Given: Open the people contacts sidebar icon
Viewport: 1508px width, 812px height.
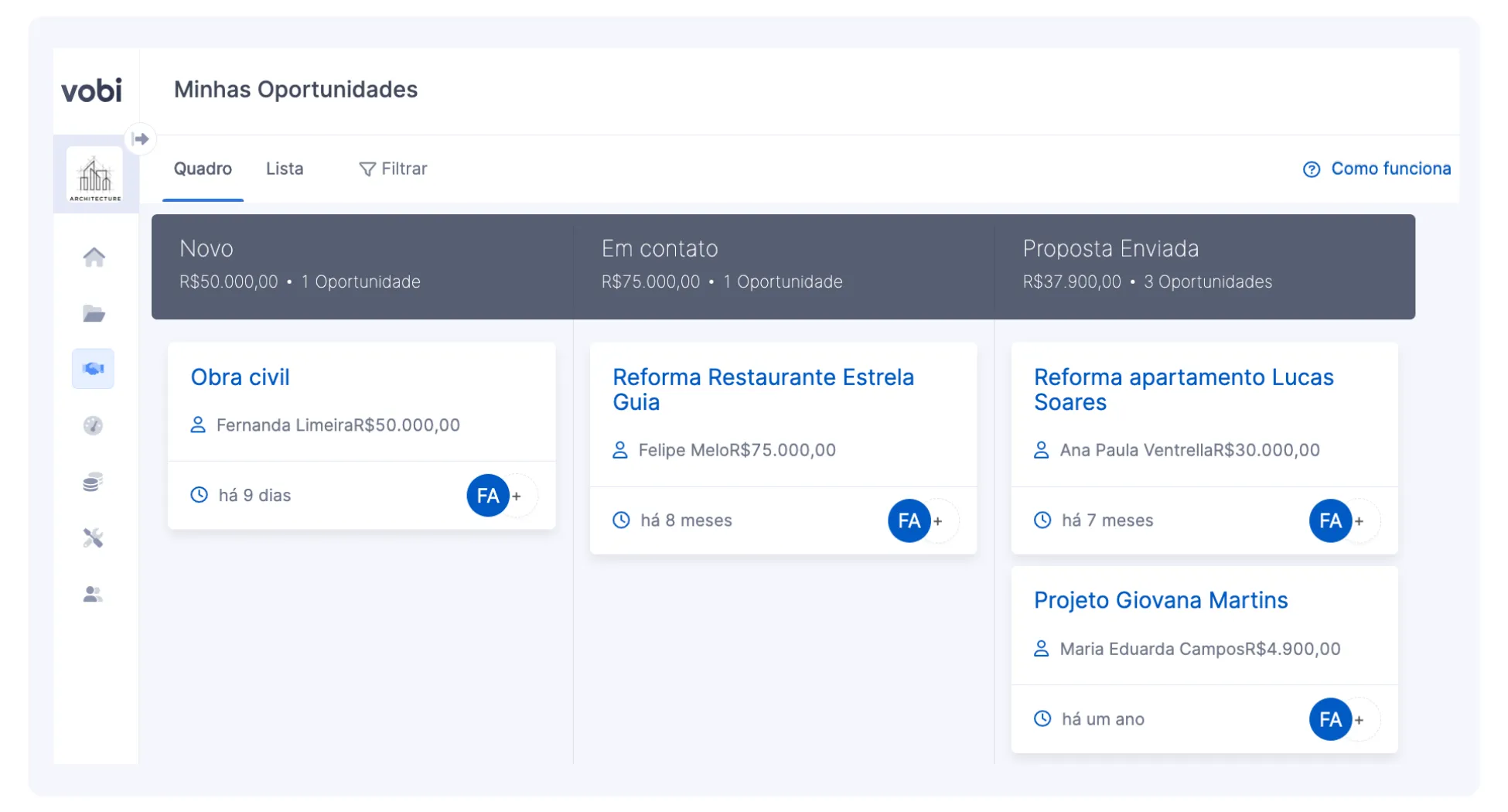Looking at the screenshot, I should 93,594.
